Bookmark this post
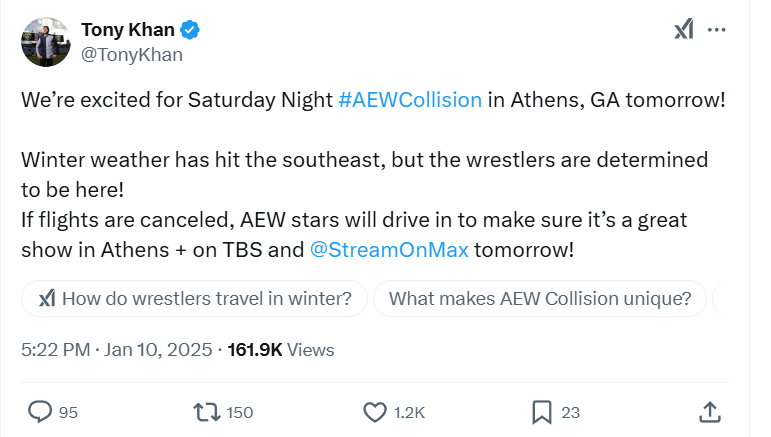 point(541,411)
